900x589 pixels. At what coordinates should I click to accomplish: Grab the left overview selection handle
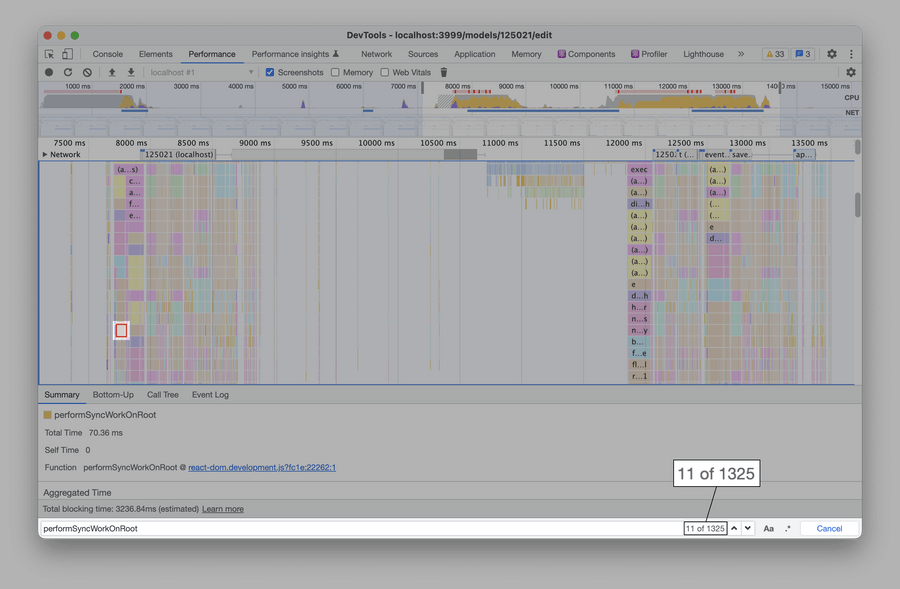[x=422, y=87]
